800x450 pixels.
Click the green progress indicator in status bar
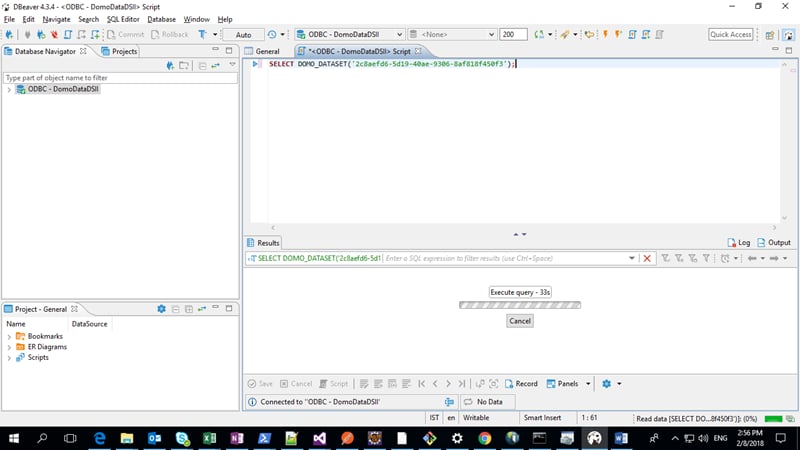point(773,419)
